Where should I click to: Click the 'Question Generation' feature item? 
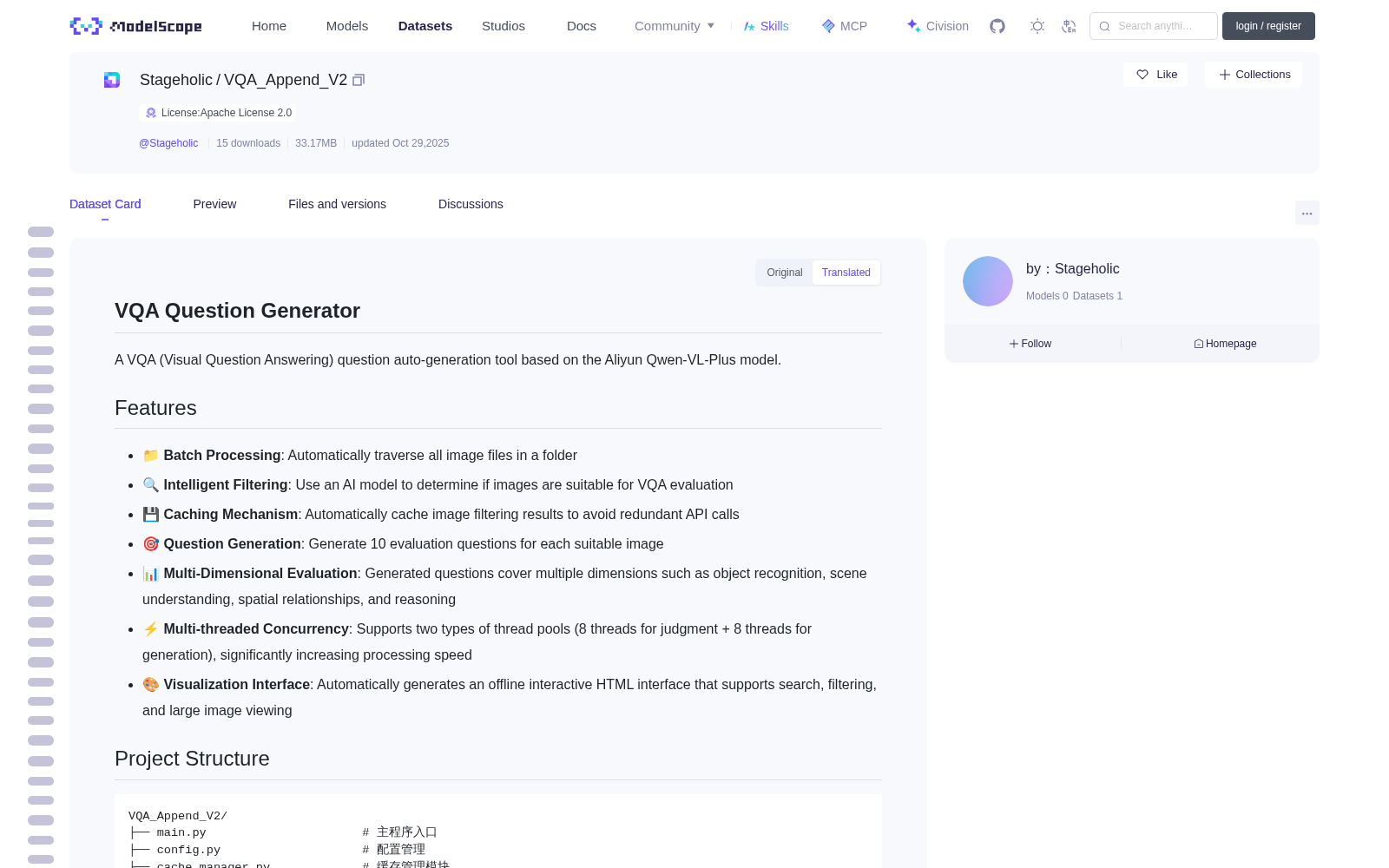(403, 543)
